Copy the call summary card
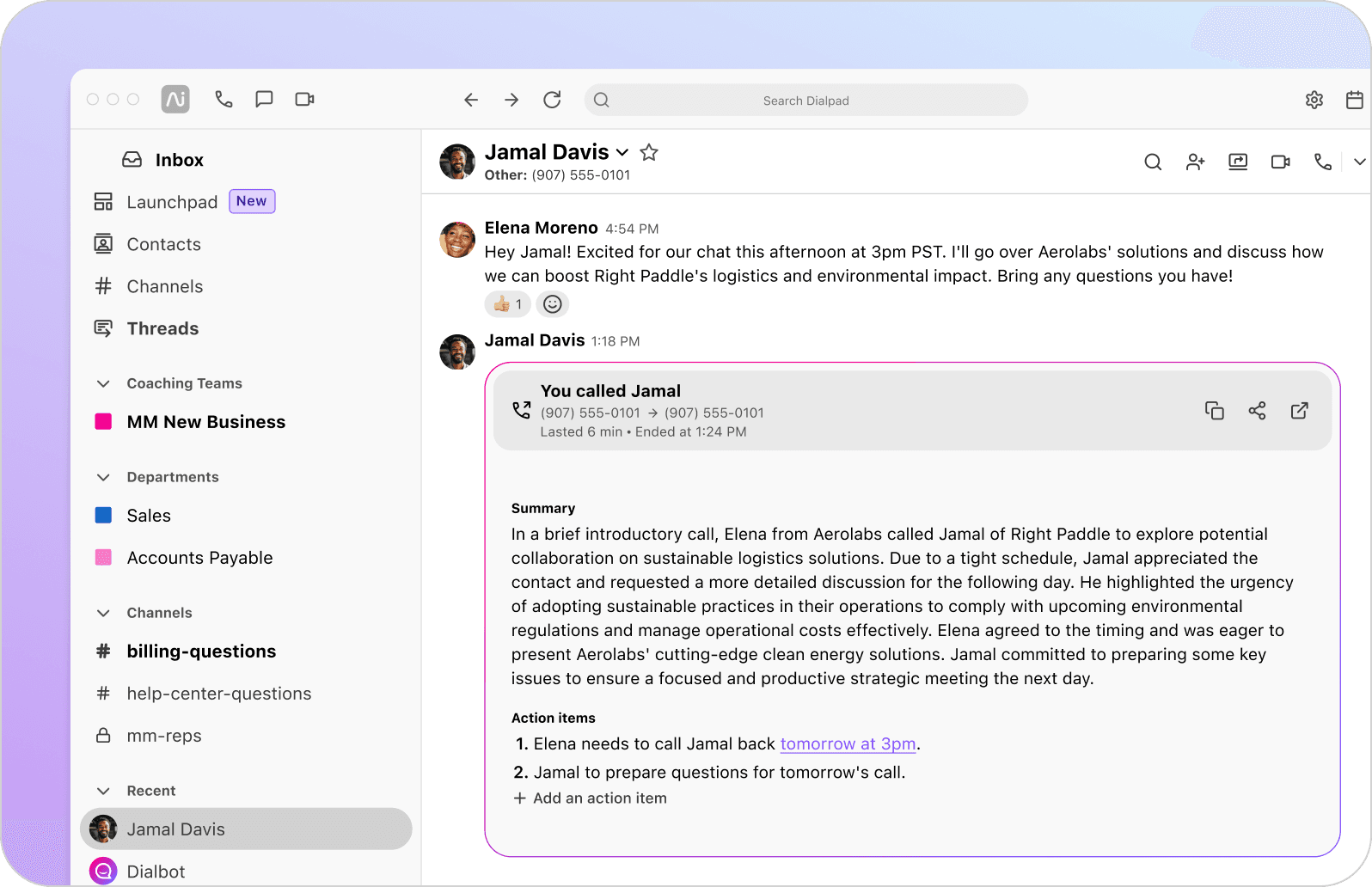1372x887 pixels. [x=1214, y=411]
